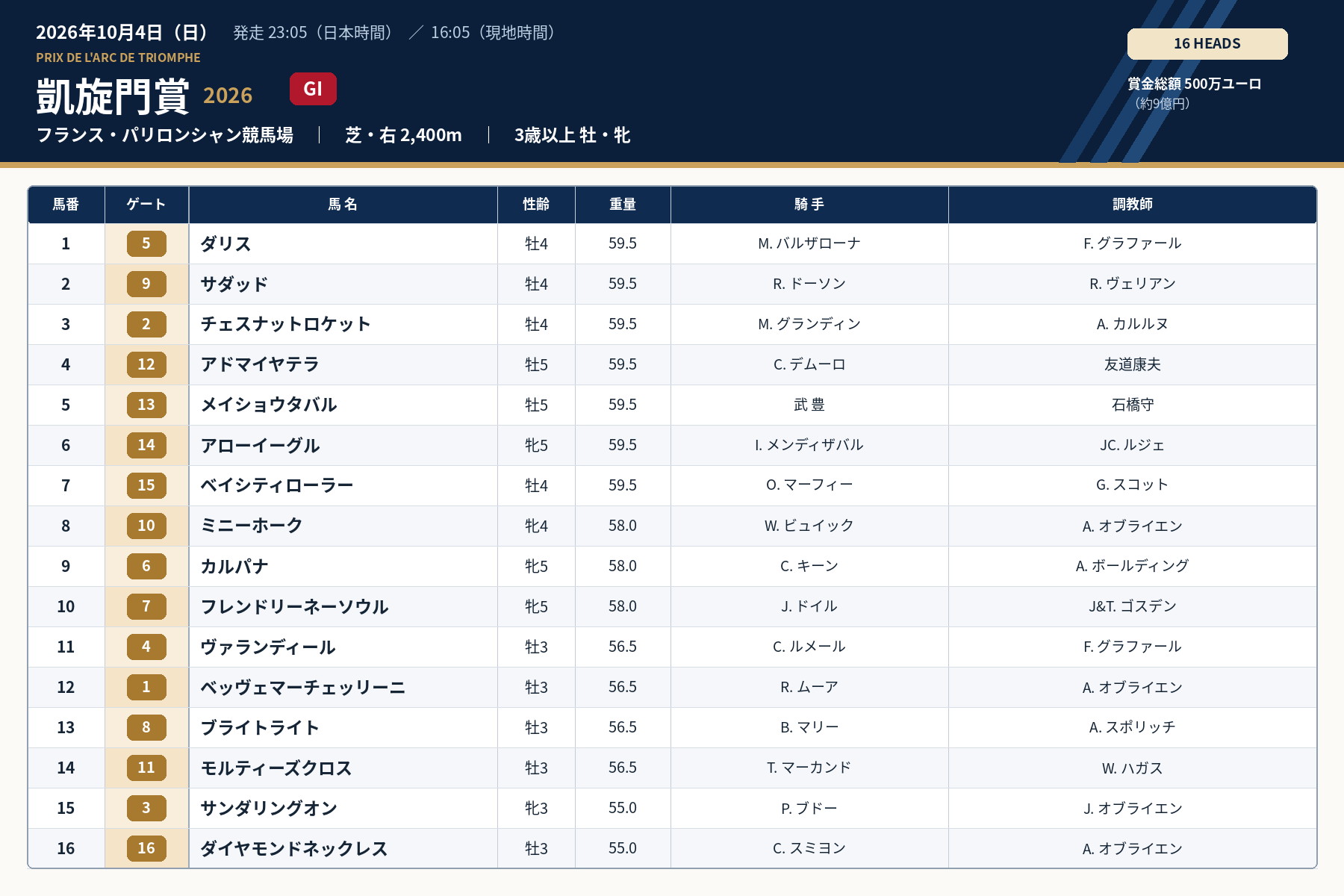Click horse name ミニーホーク

click(x=252, y=526)
